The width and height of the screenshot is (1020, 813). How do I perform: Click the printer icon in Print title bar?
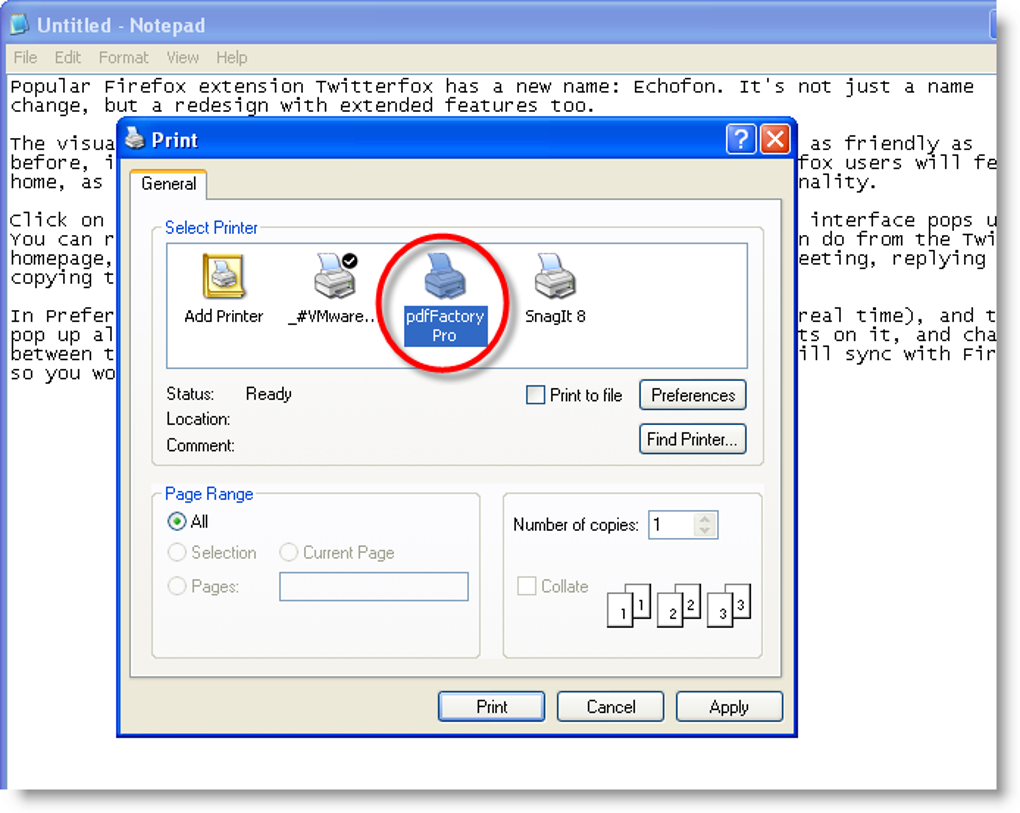[x=135, y=139]
